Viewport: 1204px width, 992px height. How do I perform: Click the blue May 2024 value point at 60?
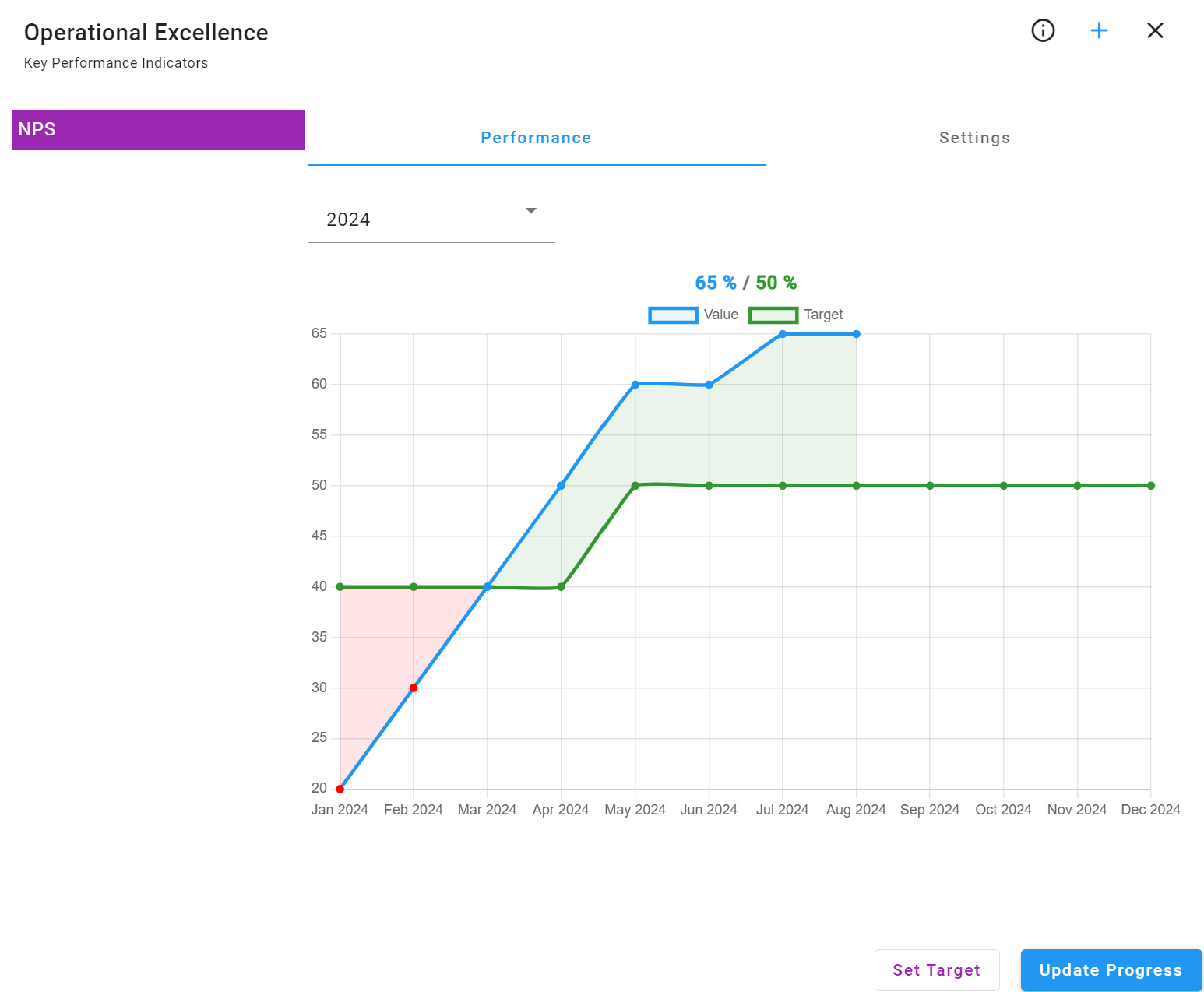(635, 385)
